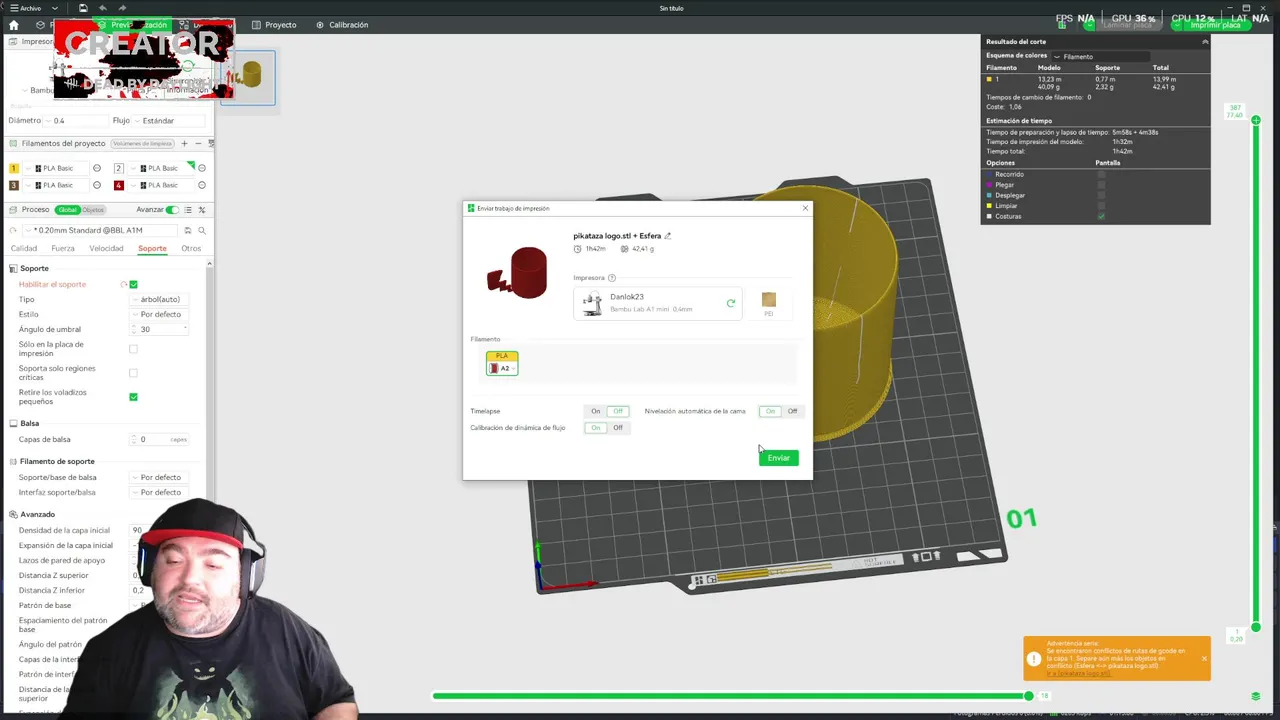The height and width of the screenshot is (720, 1280).
Task: Open the Diámetro 0.4 dropdown
Action: (x=76, y=120)
